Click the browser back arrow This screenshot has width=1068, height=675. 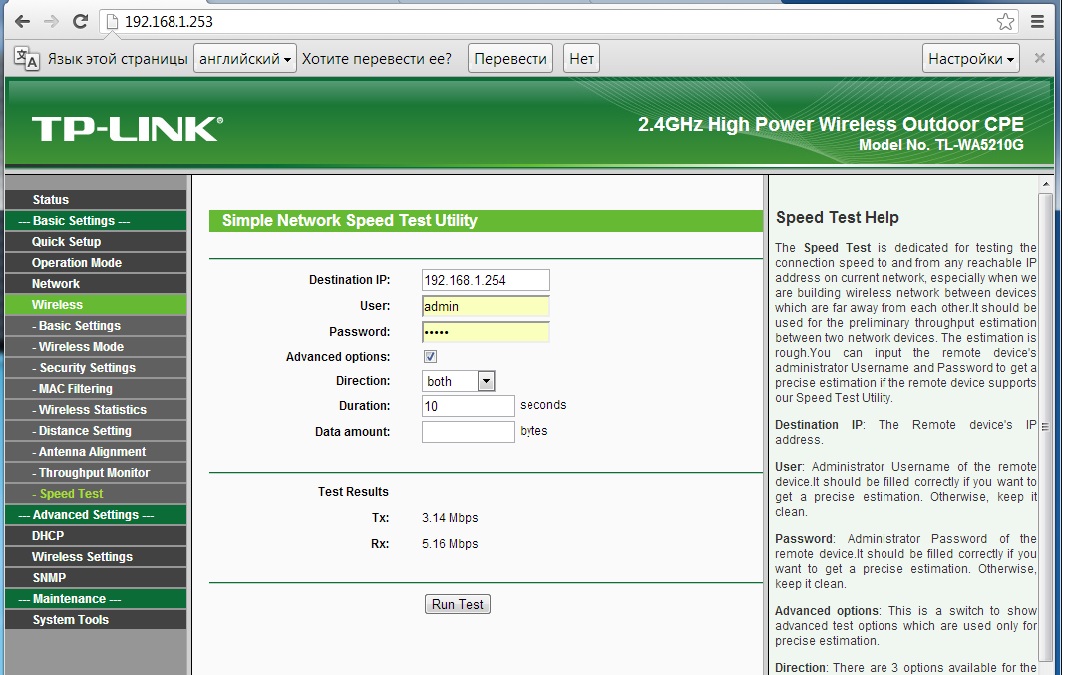point(21,21)
